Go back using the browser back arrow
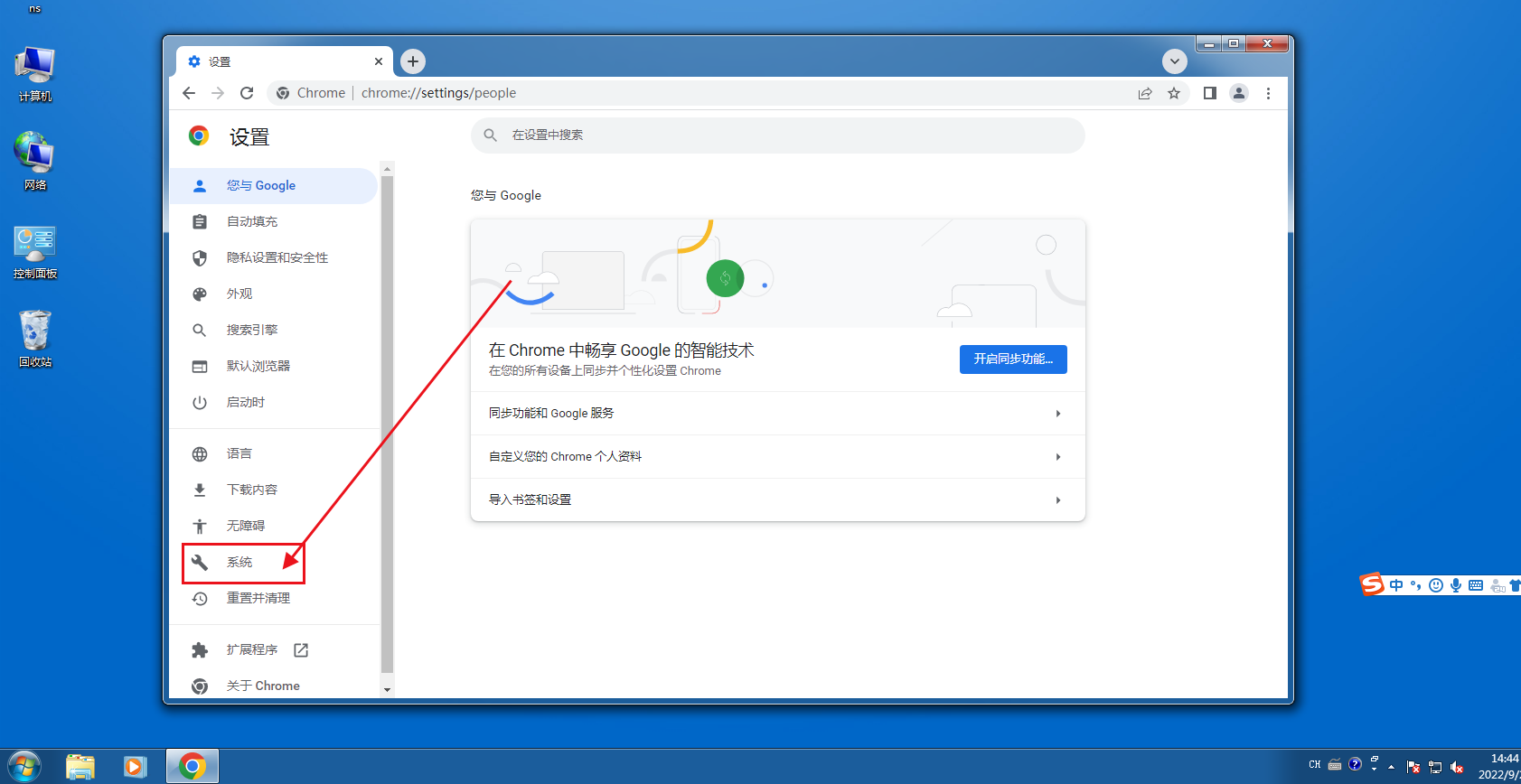The image size is (1521, 784). [189, 93]
